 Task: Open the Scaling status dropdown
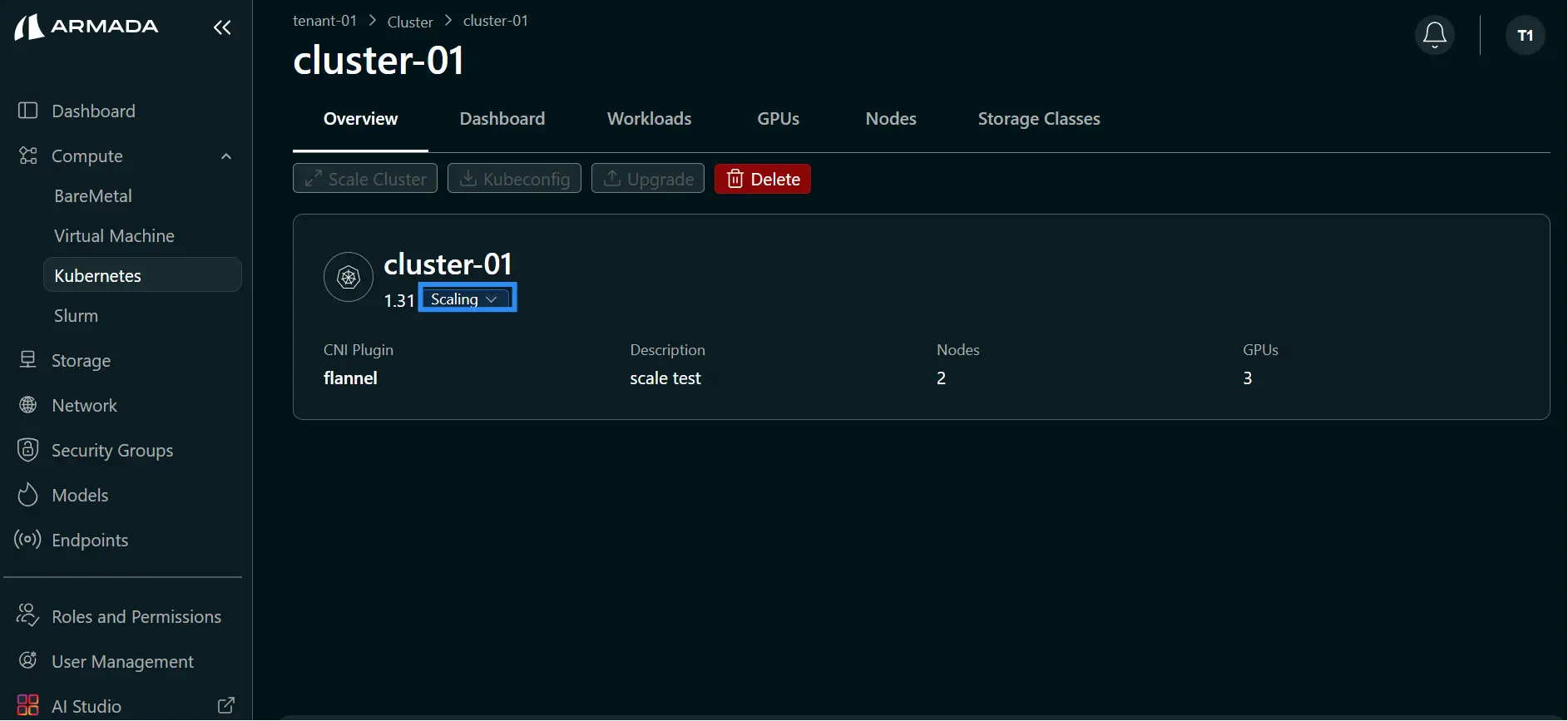coord(467,299)
